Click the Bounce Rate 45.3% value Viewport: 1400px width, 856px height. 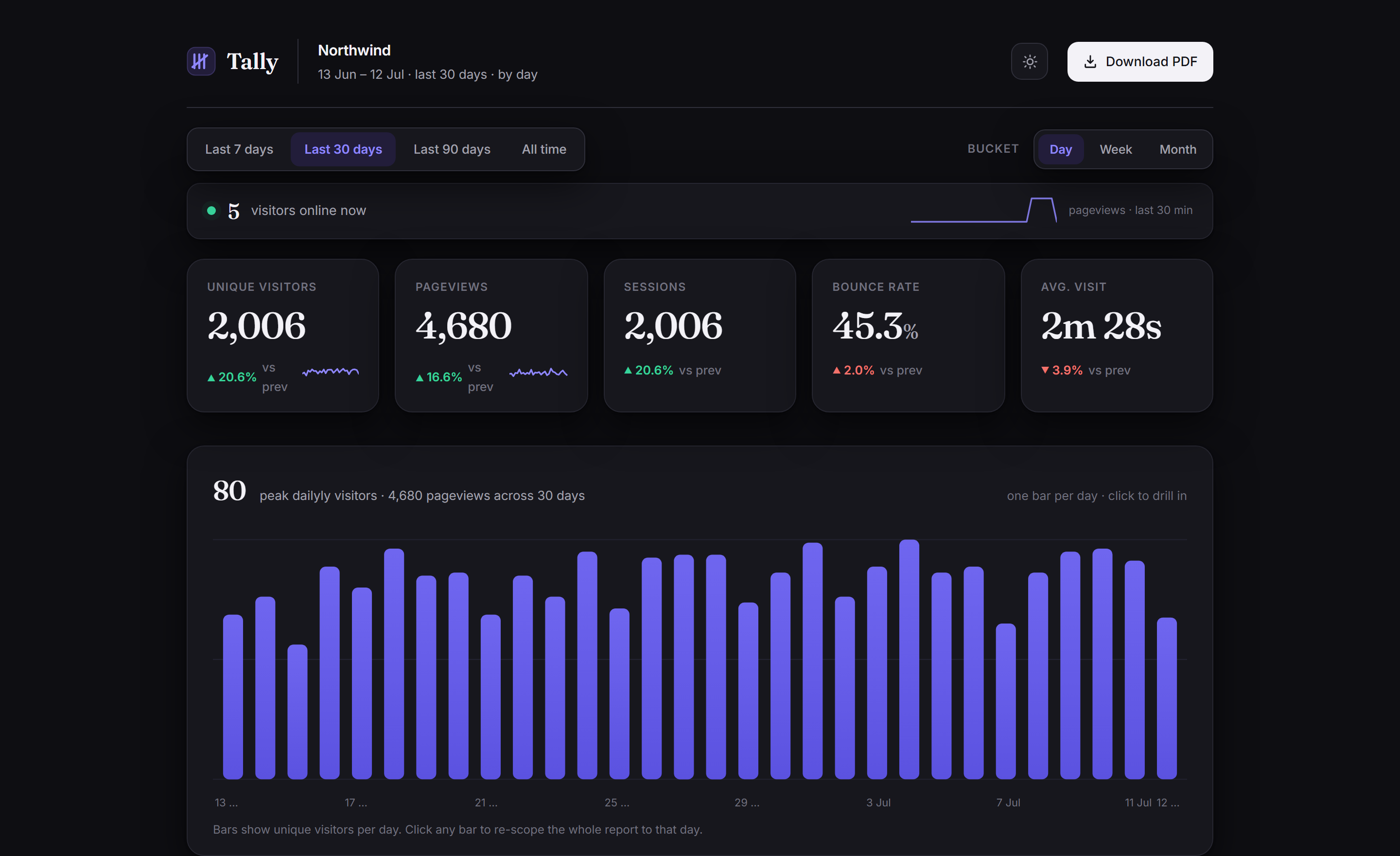coord(875,326)
